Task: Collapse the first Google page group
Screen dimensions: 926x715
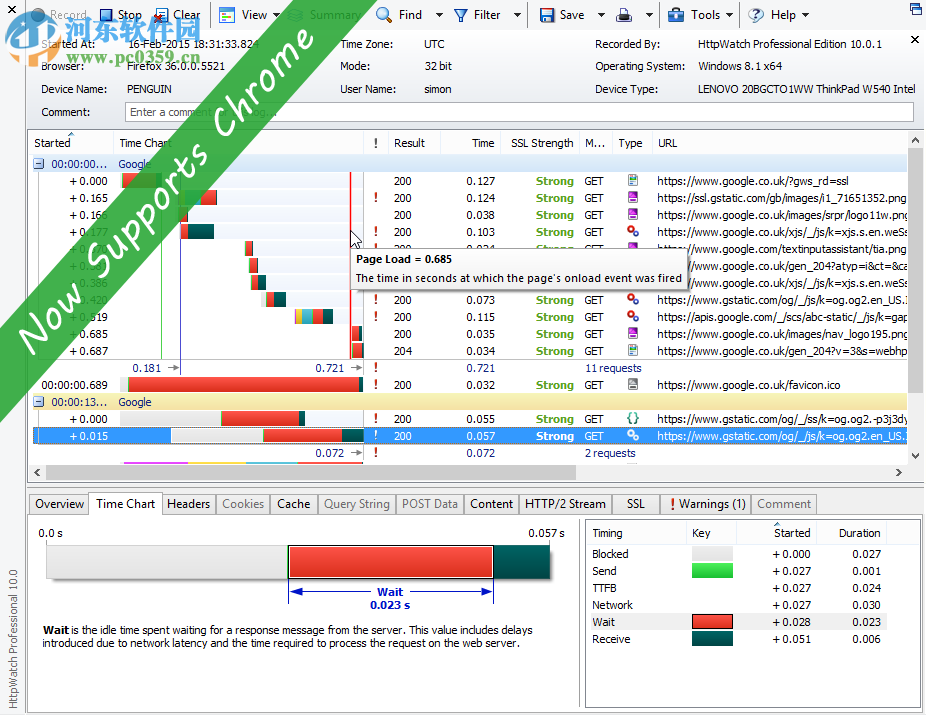Action: pyautogui.click(x=37, y=163)
